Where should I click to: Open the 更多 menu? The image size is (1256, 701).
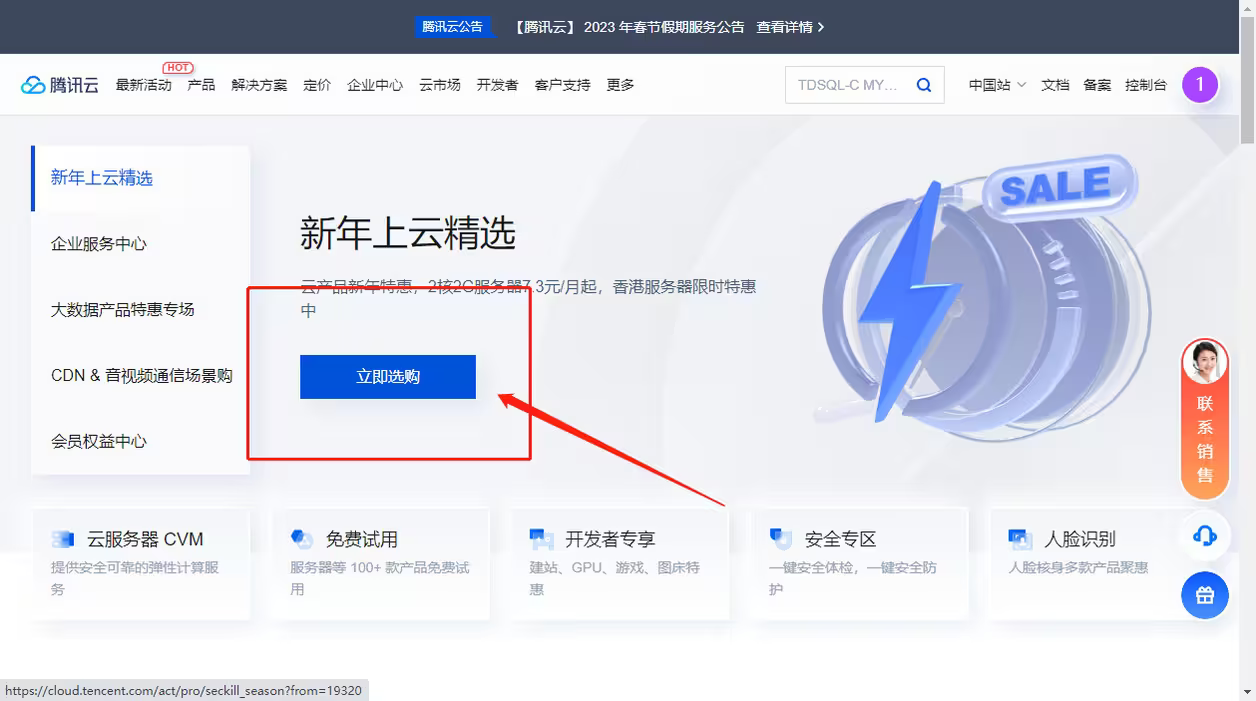point(620,85)
